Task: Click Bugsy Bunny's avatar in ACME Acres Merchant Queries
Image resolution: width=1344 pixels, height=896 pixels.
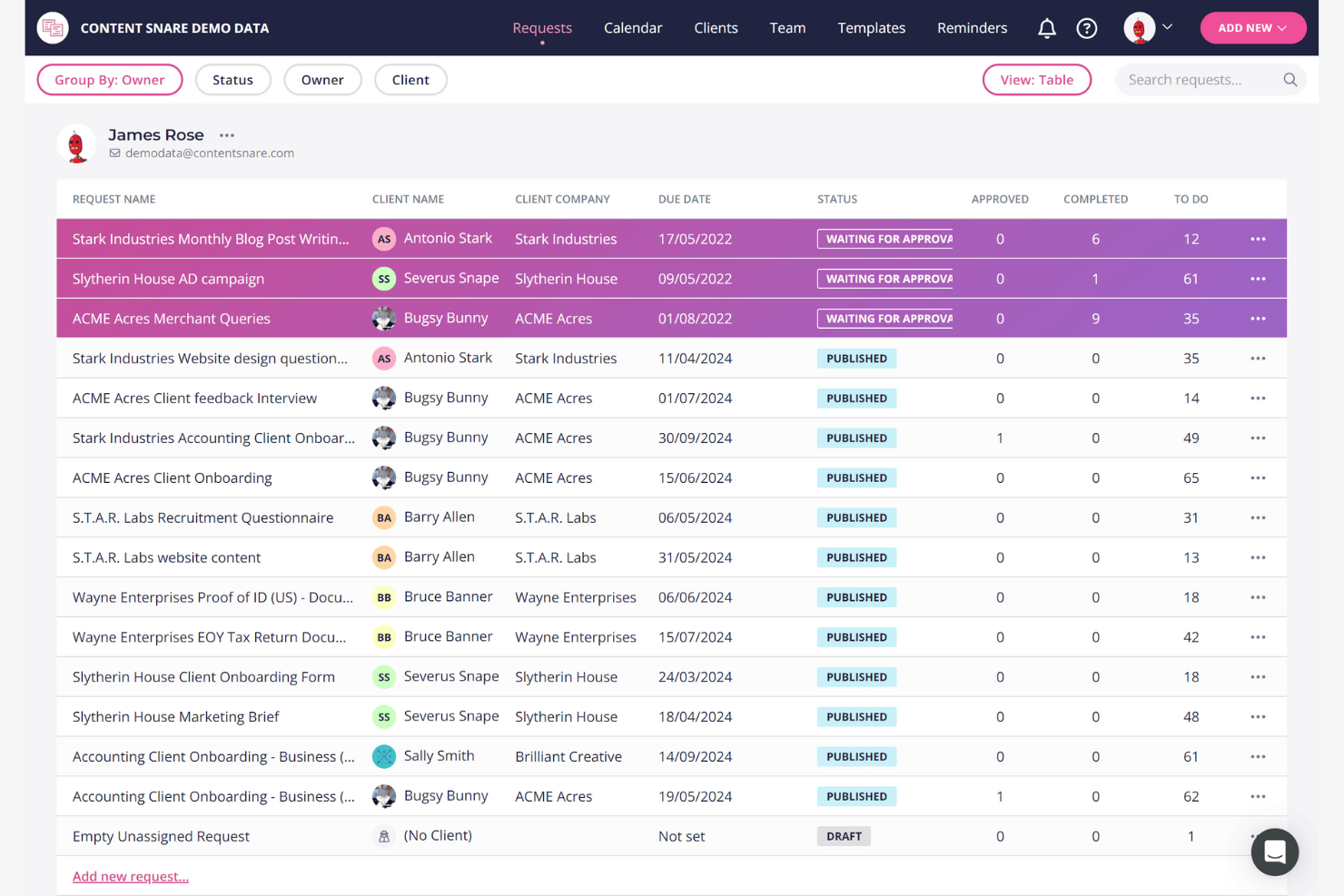Action: [384, 318]
